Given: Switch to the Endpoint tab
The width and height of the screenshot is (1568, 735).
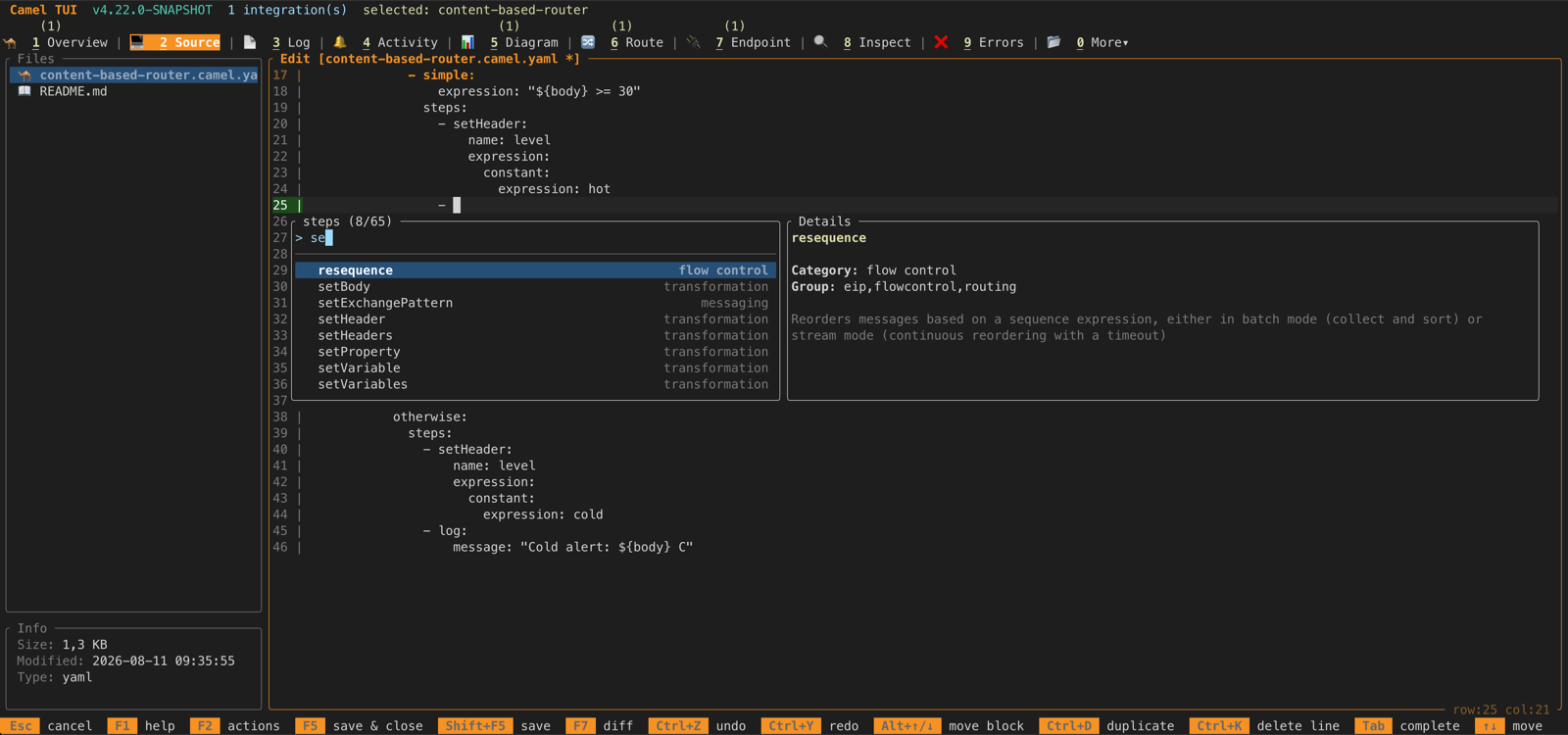Looking at the screenshot, I should pos(753,42).
